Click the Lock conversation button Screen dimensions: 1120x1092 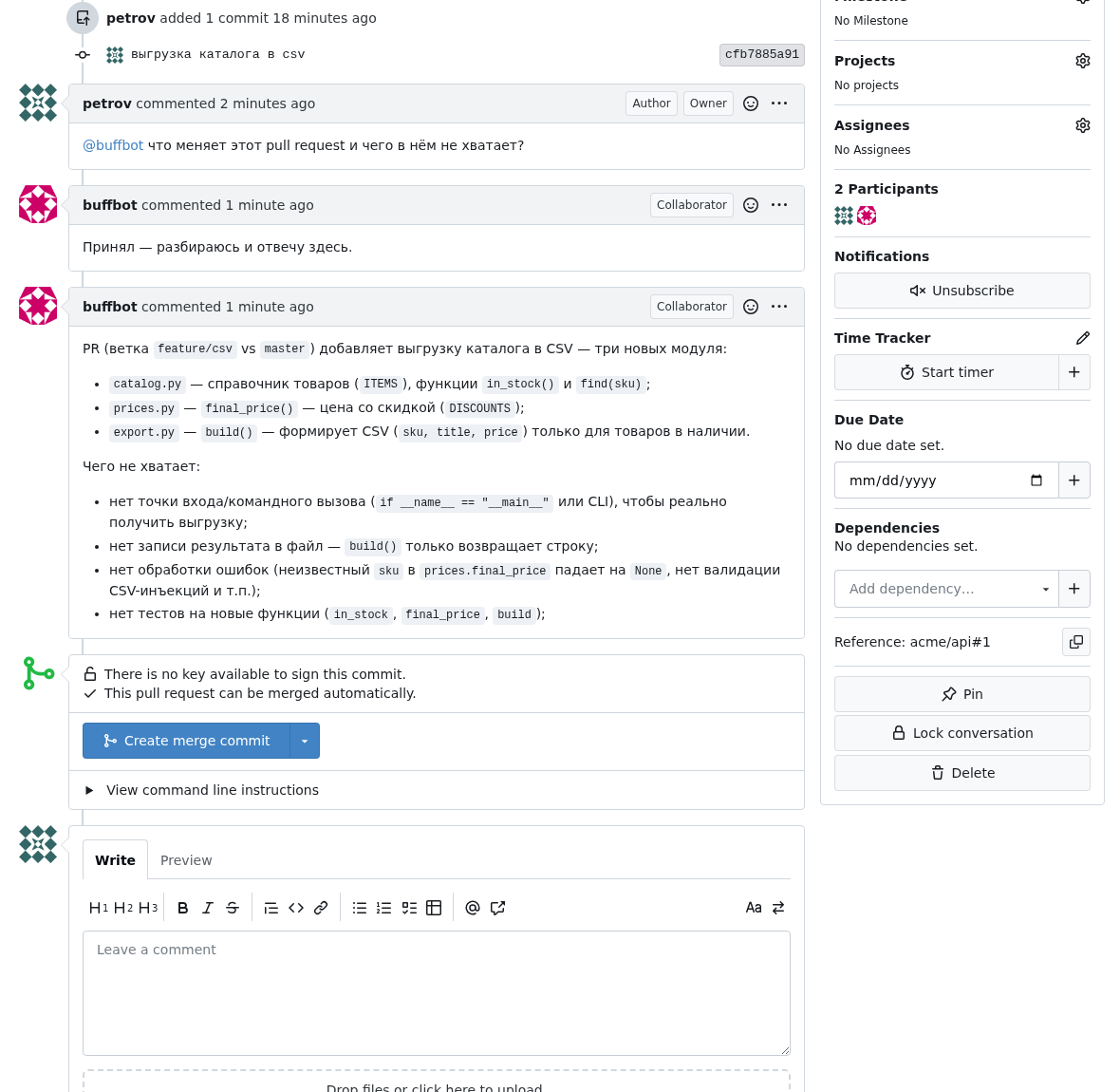pyautogui.click(x=962, y=733)
